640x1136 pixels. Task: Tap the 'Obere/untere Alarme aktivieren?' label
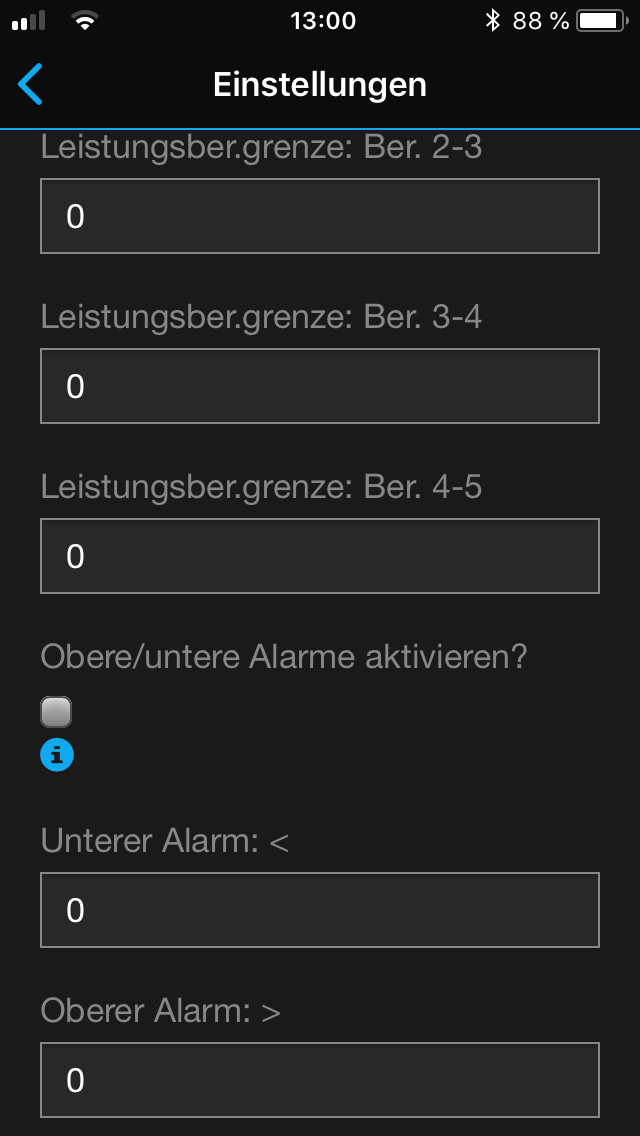[x=284, y=657]
